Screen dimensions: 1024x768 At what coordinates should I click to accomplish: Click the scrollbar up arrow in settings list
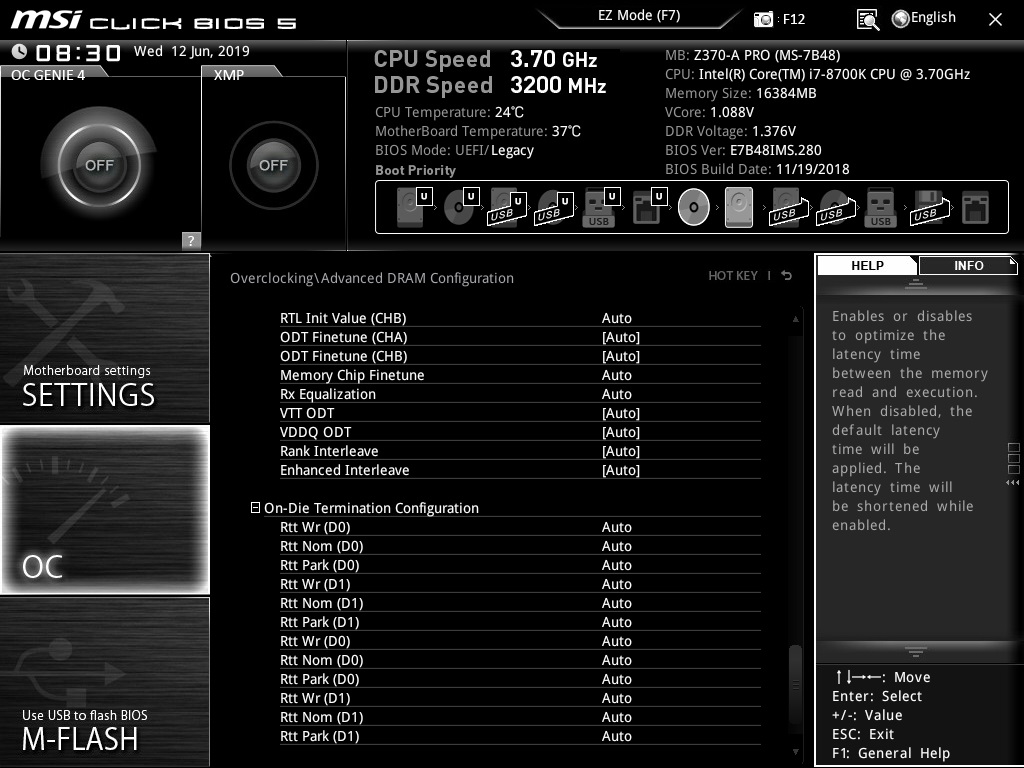(x=795, y=319)
